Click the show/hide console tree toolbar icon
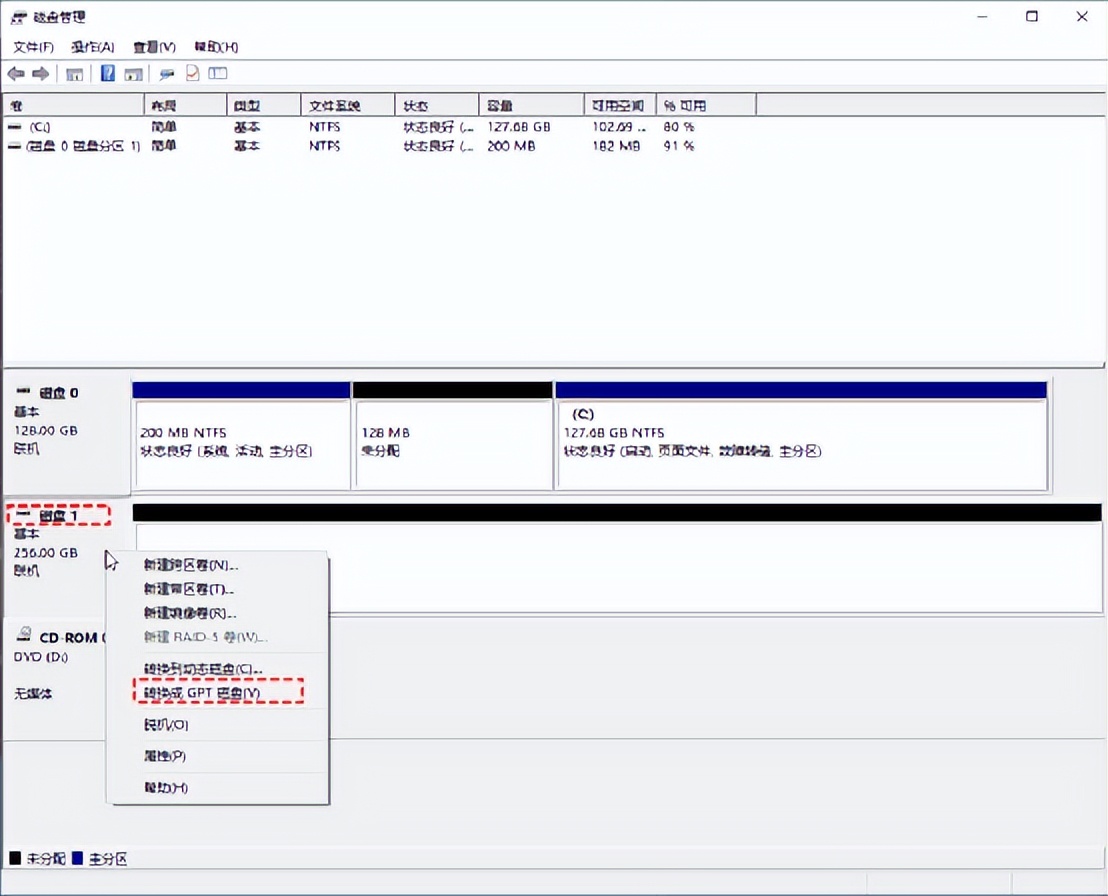 point(74,74)
